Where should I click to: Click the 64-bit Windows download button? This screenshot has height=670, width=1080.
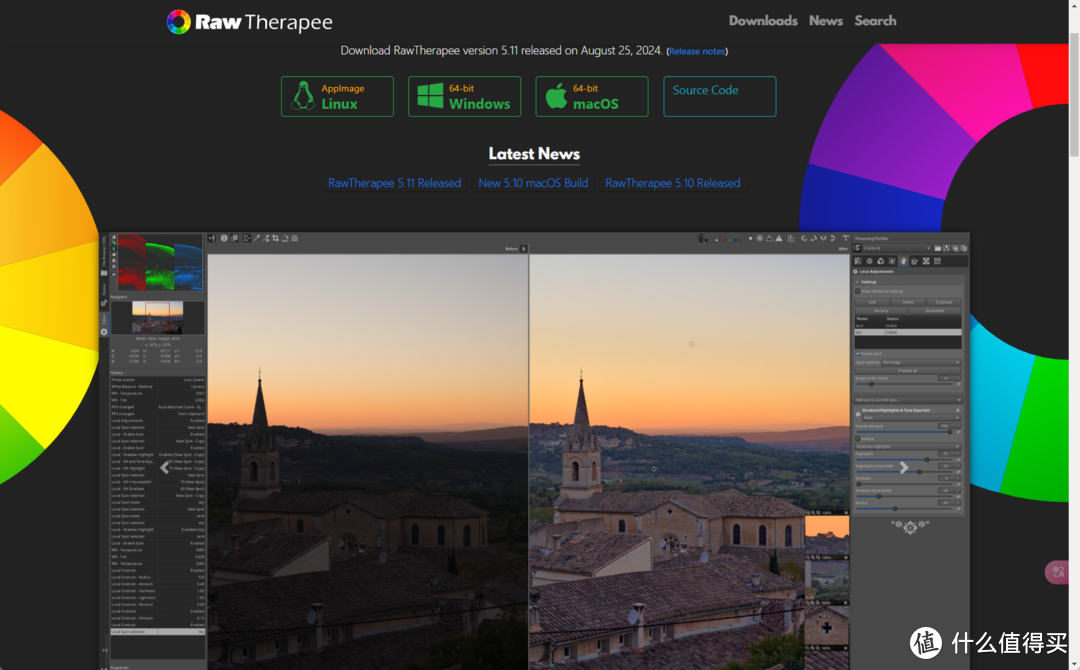tap(464, 97)
